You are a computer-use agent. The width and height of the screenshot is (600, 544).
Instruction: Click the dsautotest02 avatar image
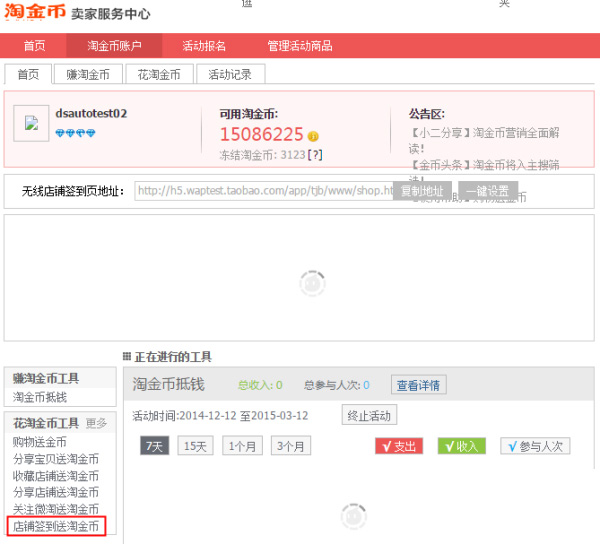click(x=31, y=124)
